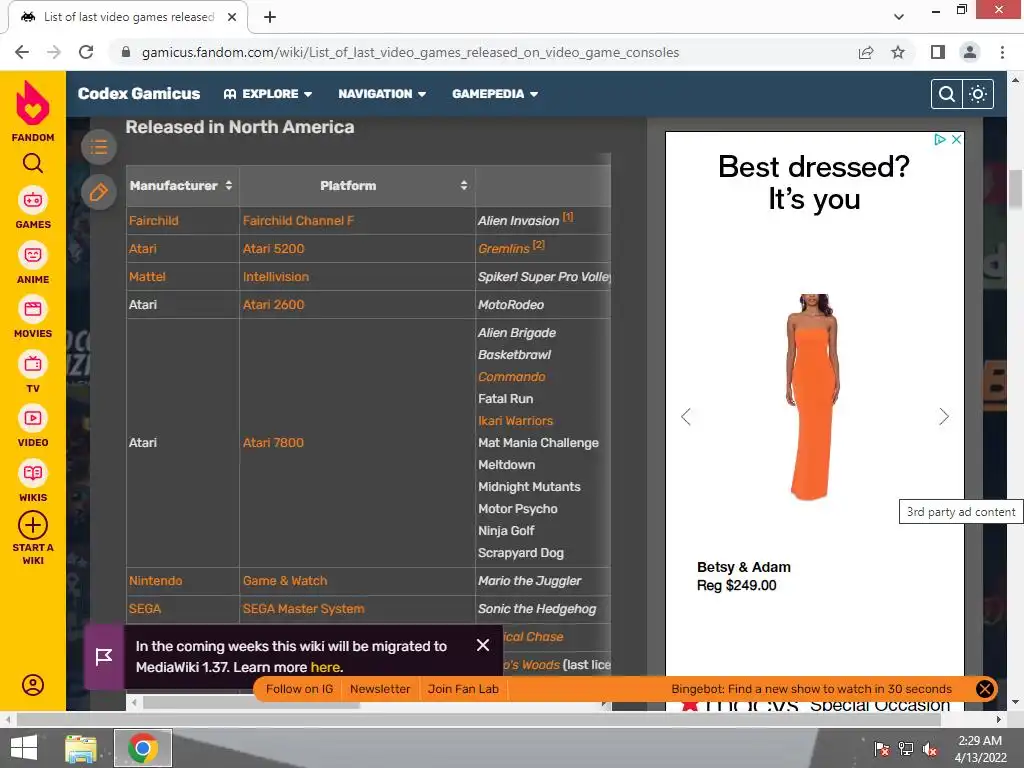Open Chrome profile avatar menu
1024x768 pixels.
point(970,52)
